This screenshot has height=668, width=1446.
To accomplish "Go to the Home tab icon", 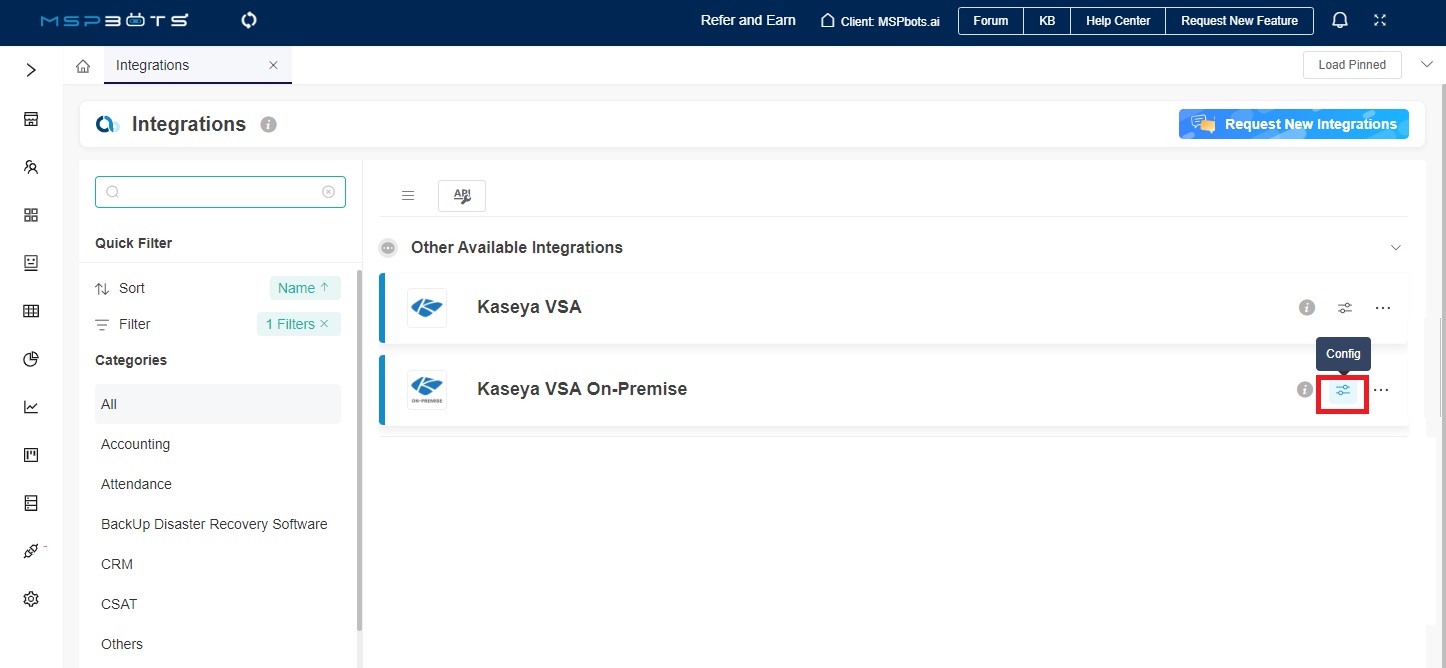I will point(83,66).
